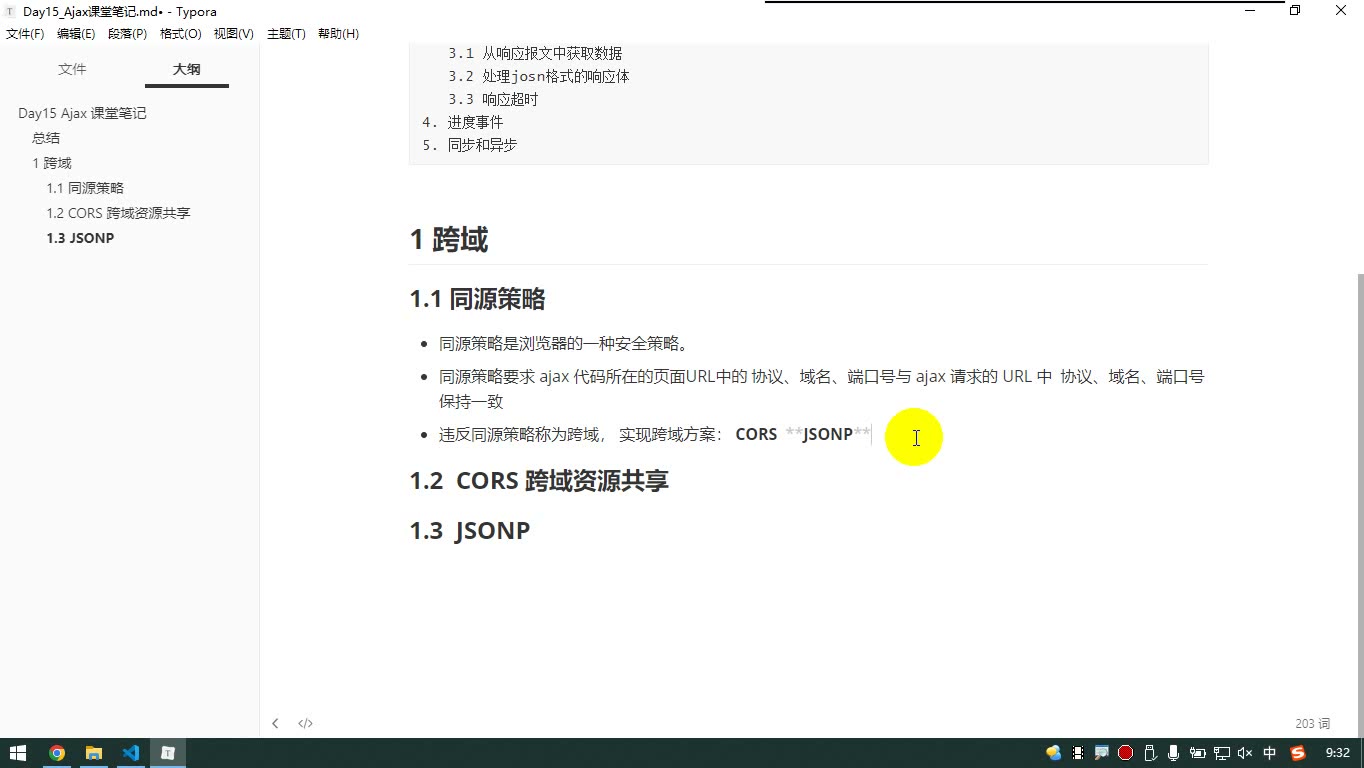Click the battery power tray icon
Image resolution: width=1364 pixels, height=768 pixels.
coord(1197,753)
